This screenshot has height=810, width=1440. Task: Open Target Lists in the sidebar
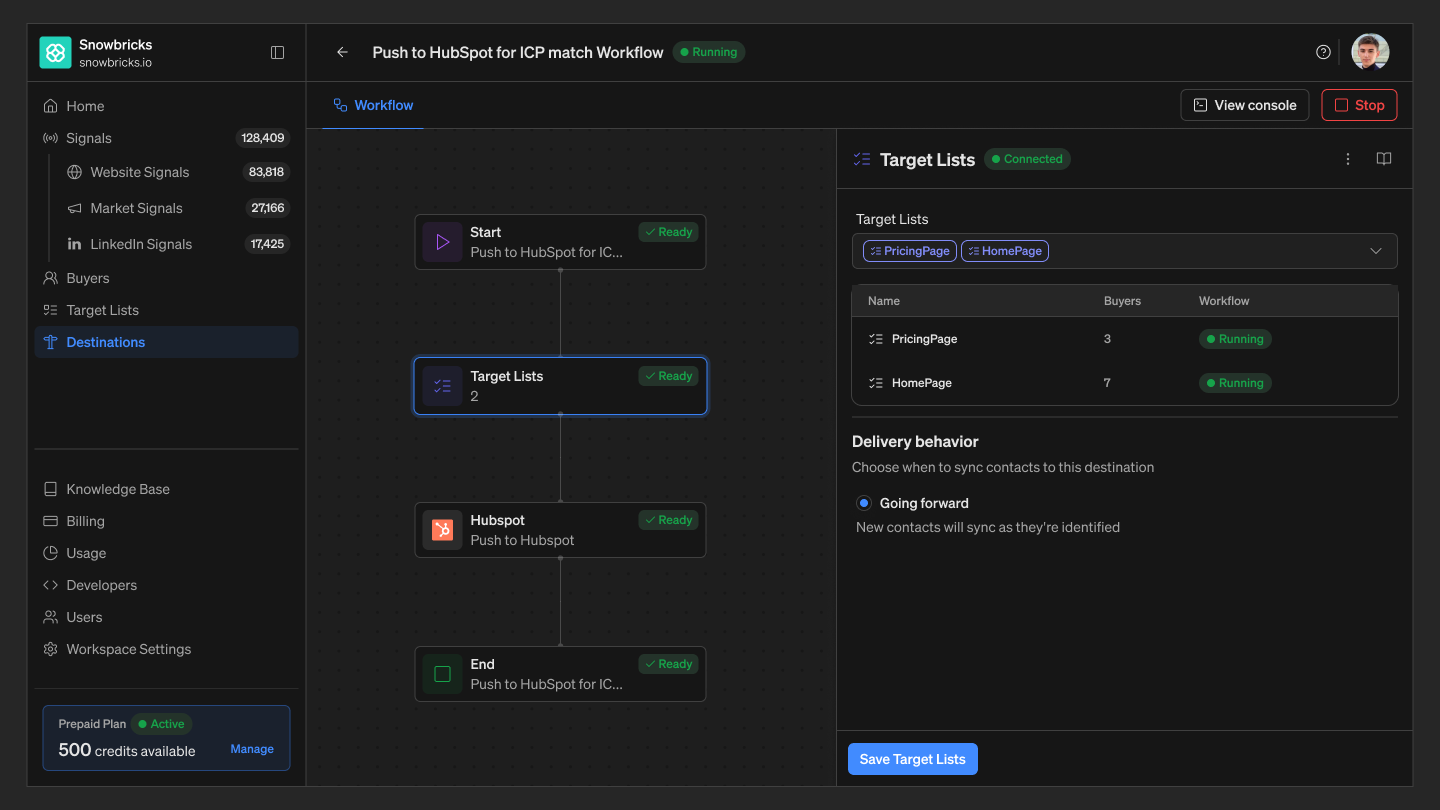pos(166,310)
